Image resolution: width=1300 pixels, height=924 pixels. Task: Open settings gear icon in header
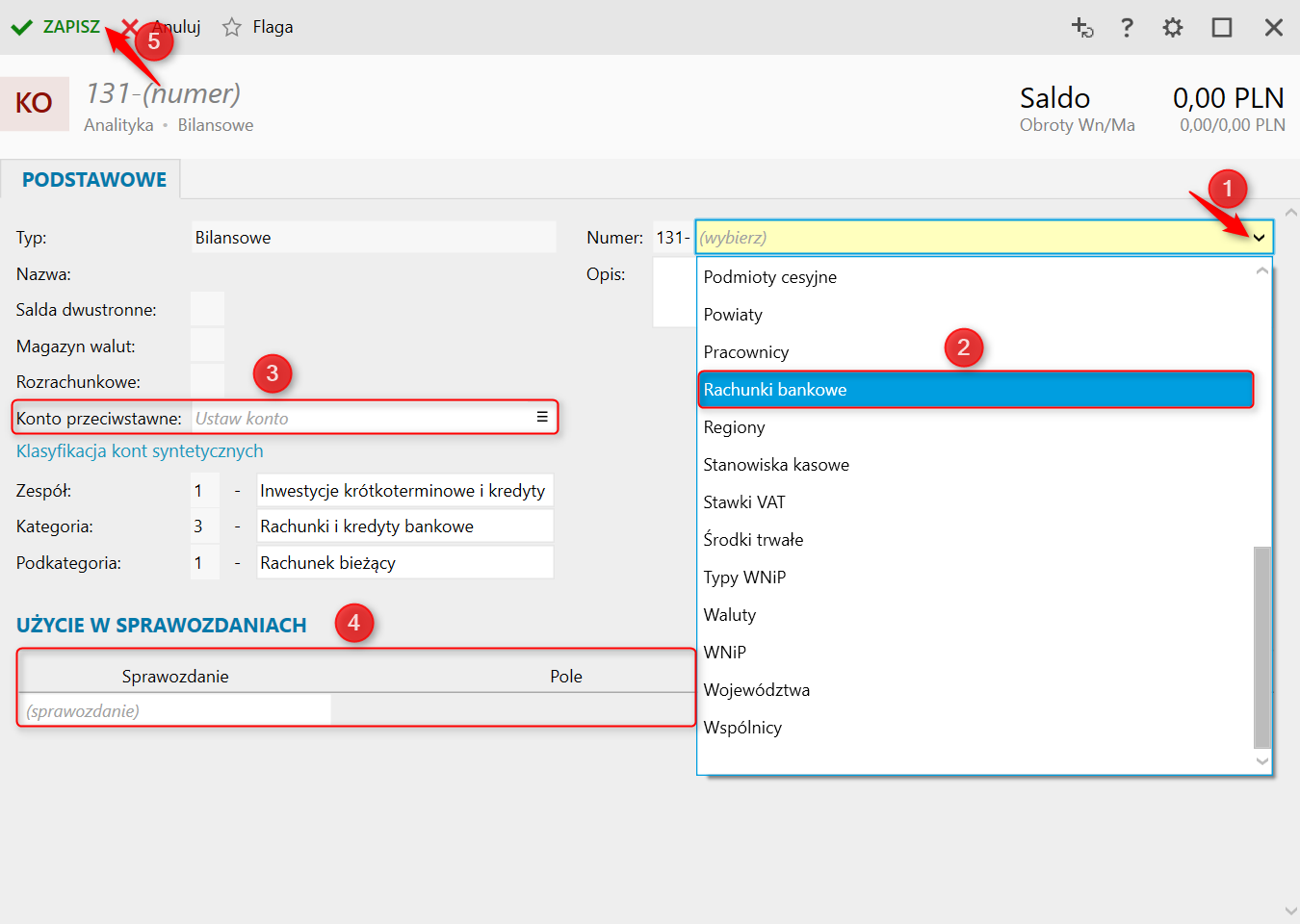1172,27
